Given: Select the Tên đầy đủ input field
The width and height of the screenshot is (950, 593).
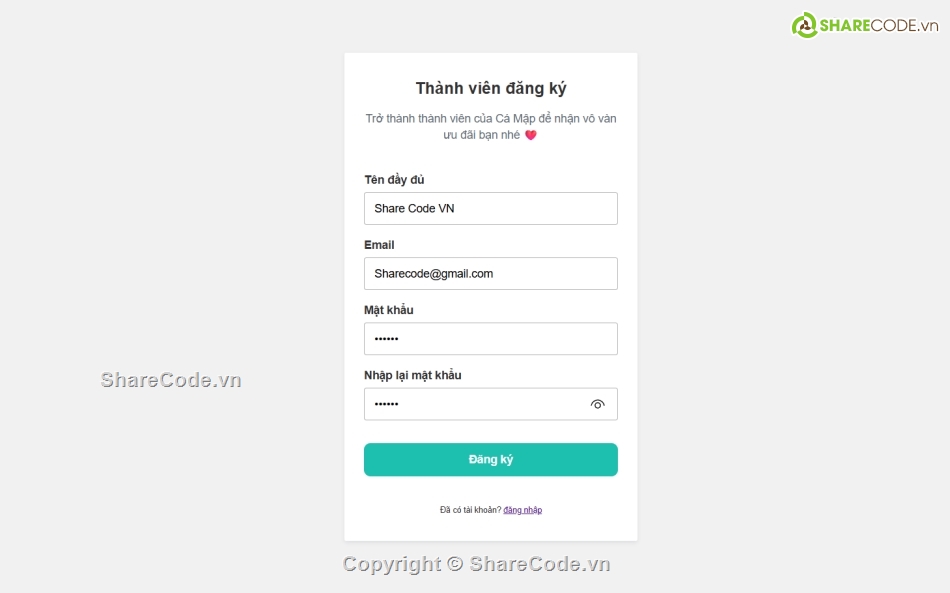Looking at the screenshot, I should point(490,208).
